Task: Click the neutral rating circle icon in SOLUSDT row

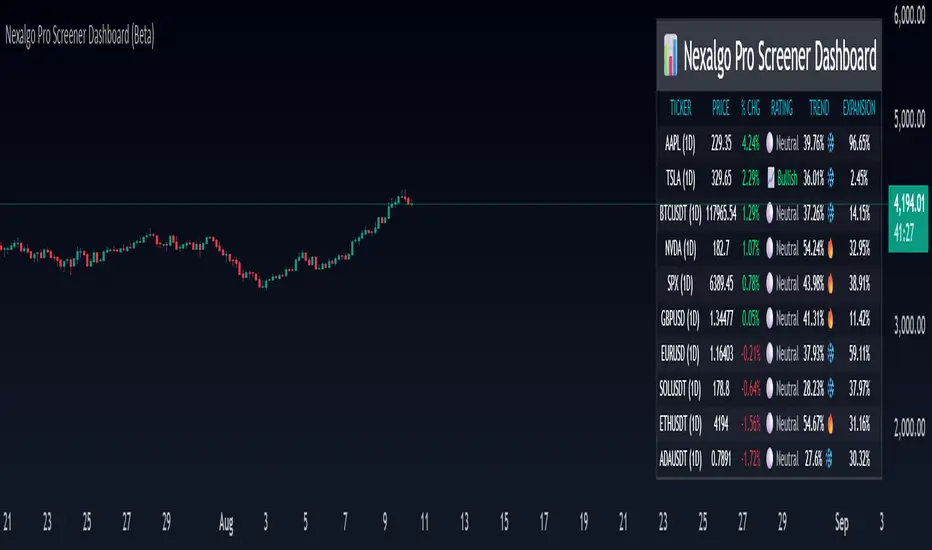Action: (770, 389)
